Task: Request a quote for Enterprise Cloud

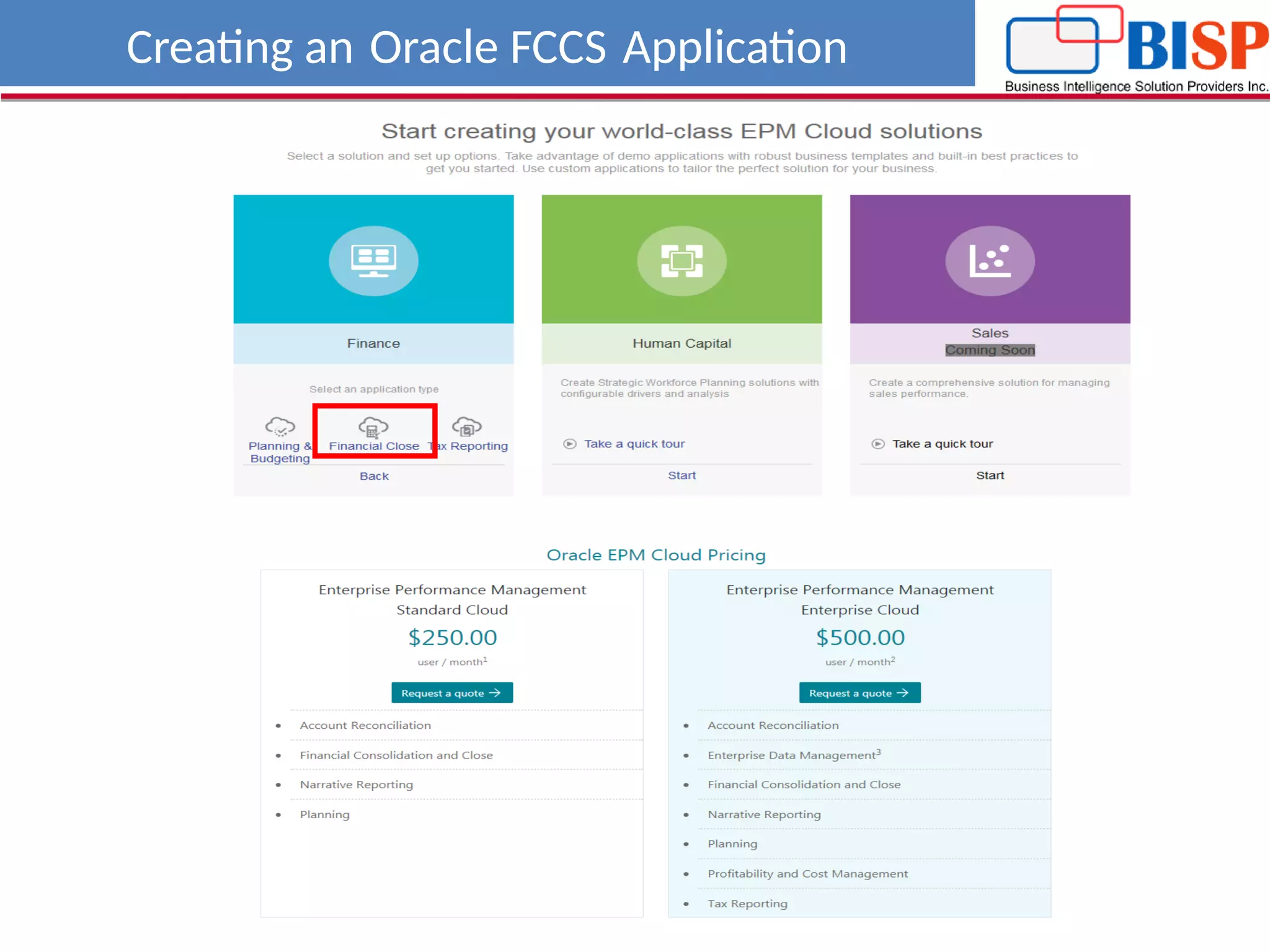Action: [859, 693]
